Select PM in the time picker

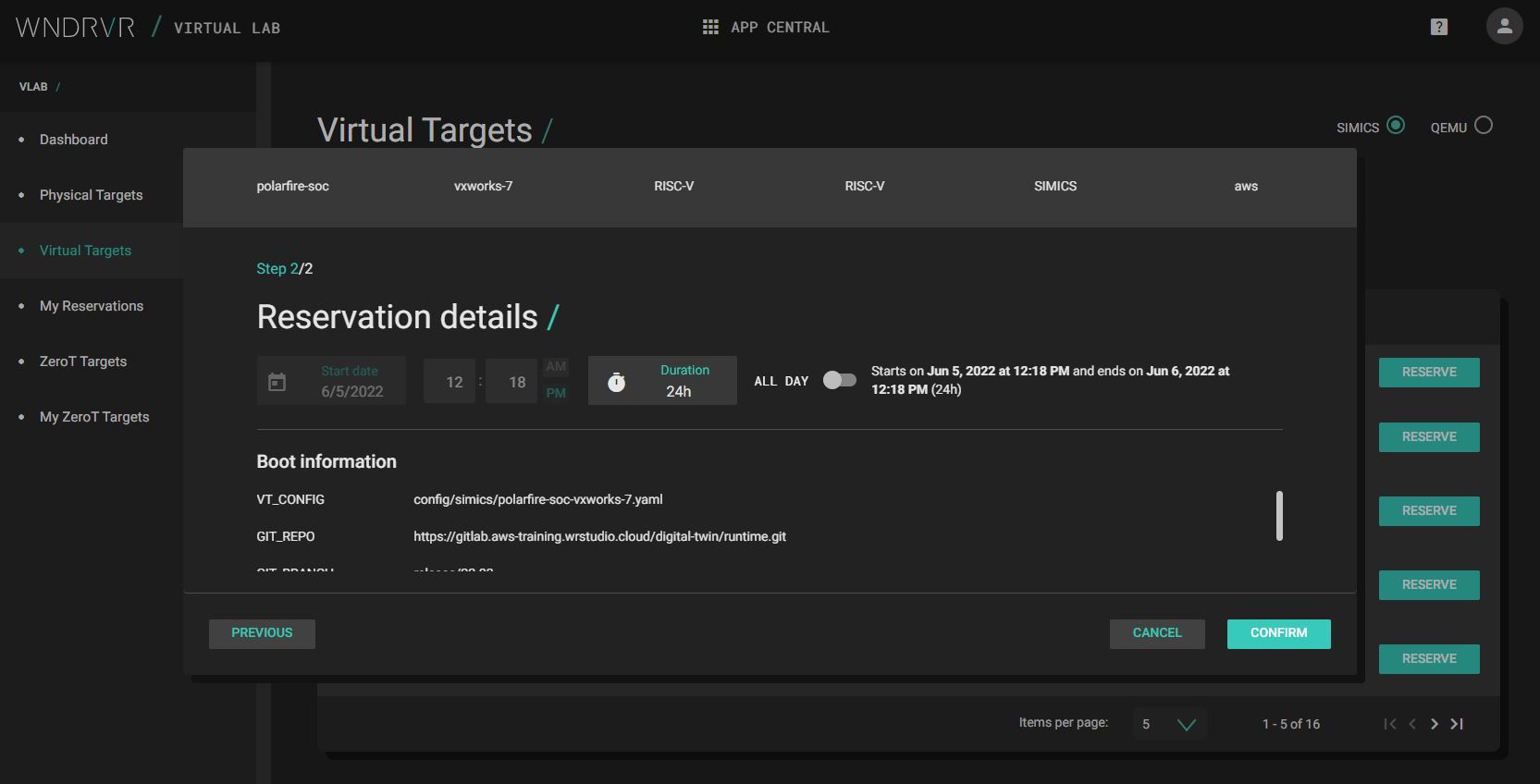[x=556, y=393]
